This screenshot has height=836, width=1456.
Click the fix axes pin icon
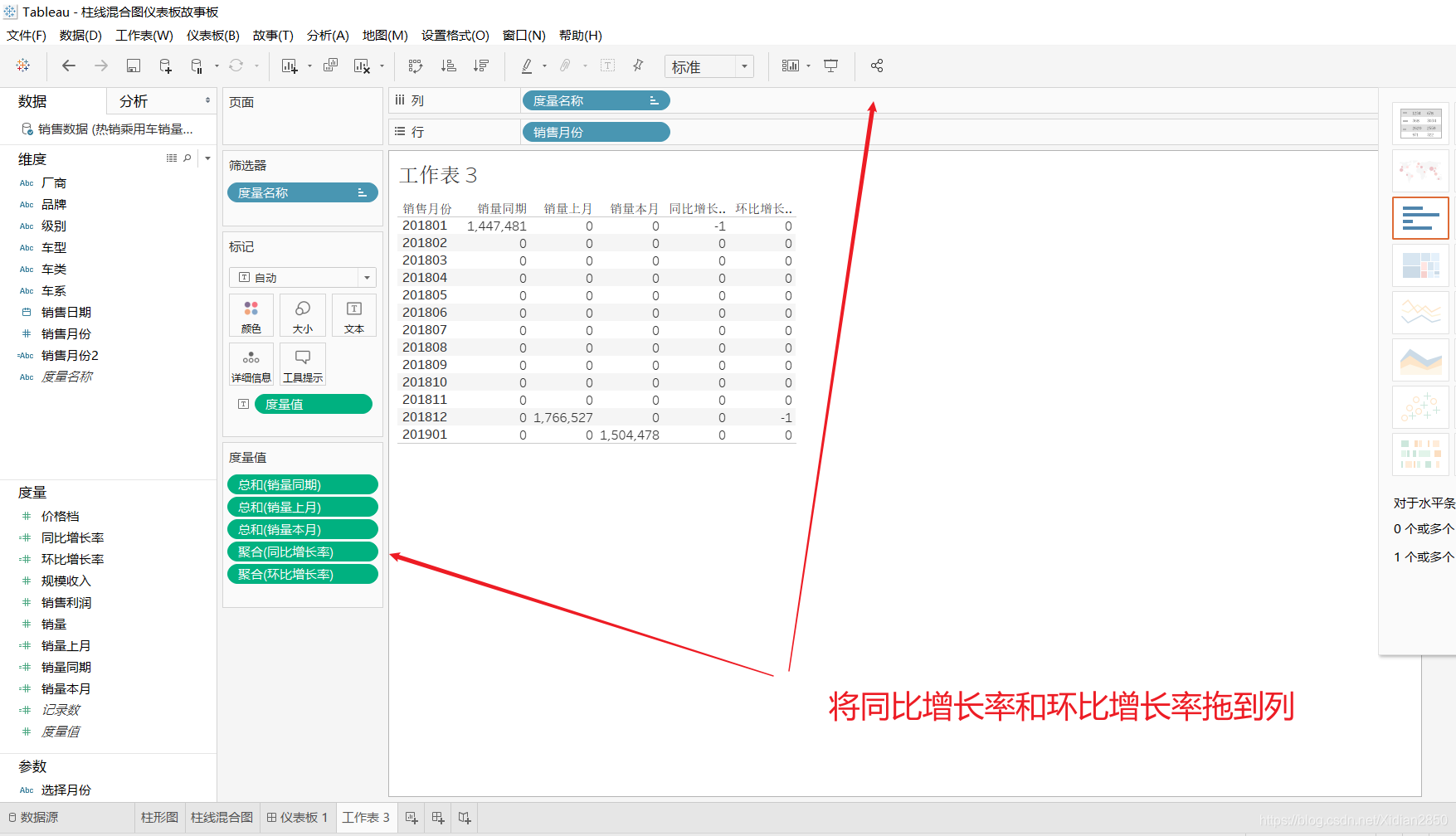[x=638, y=66]
